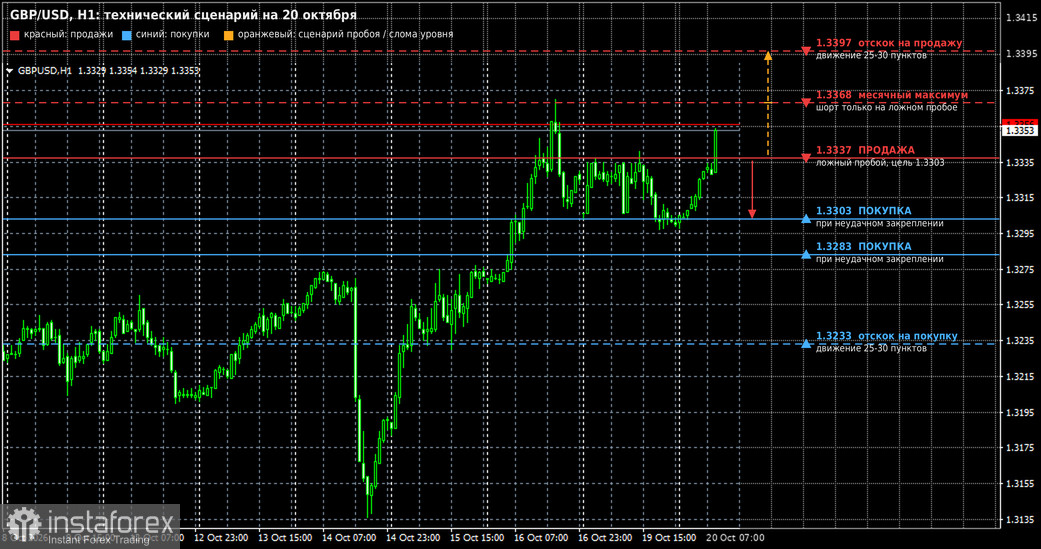This screenshot has height=549, width=1041.
Task: Click the 1.3275 price axis value
Action: click(1020, 270)
